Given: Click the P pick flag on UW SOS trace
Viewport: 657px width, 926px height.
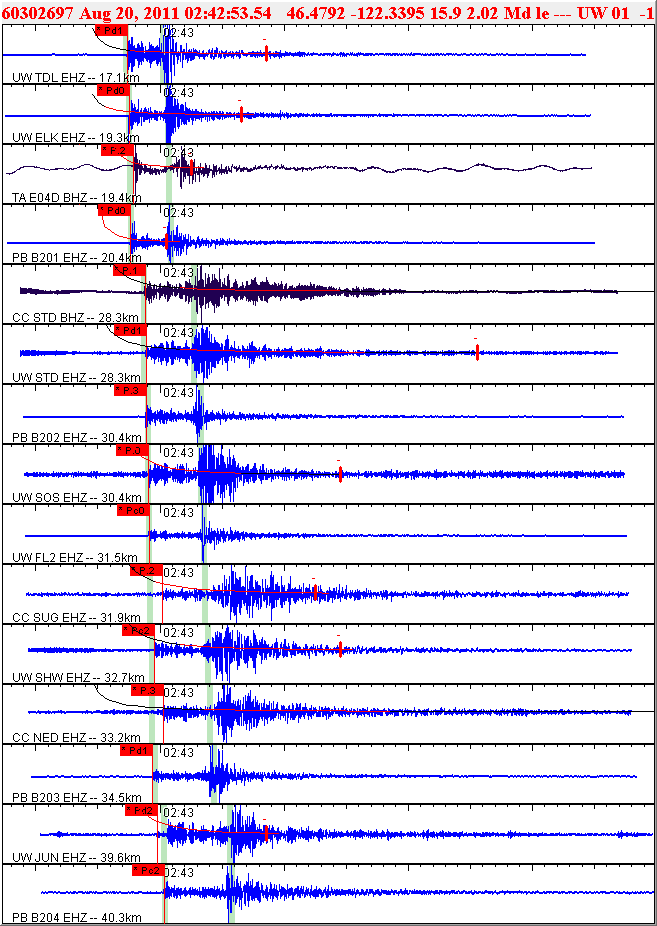Looking at the screenshot, I should pos(132,451).
